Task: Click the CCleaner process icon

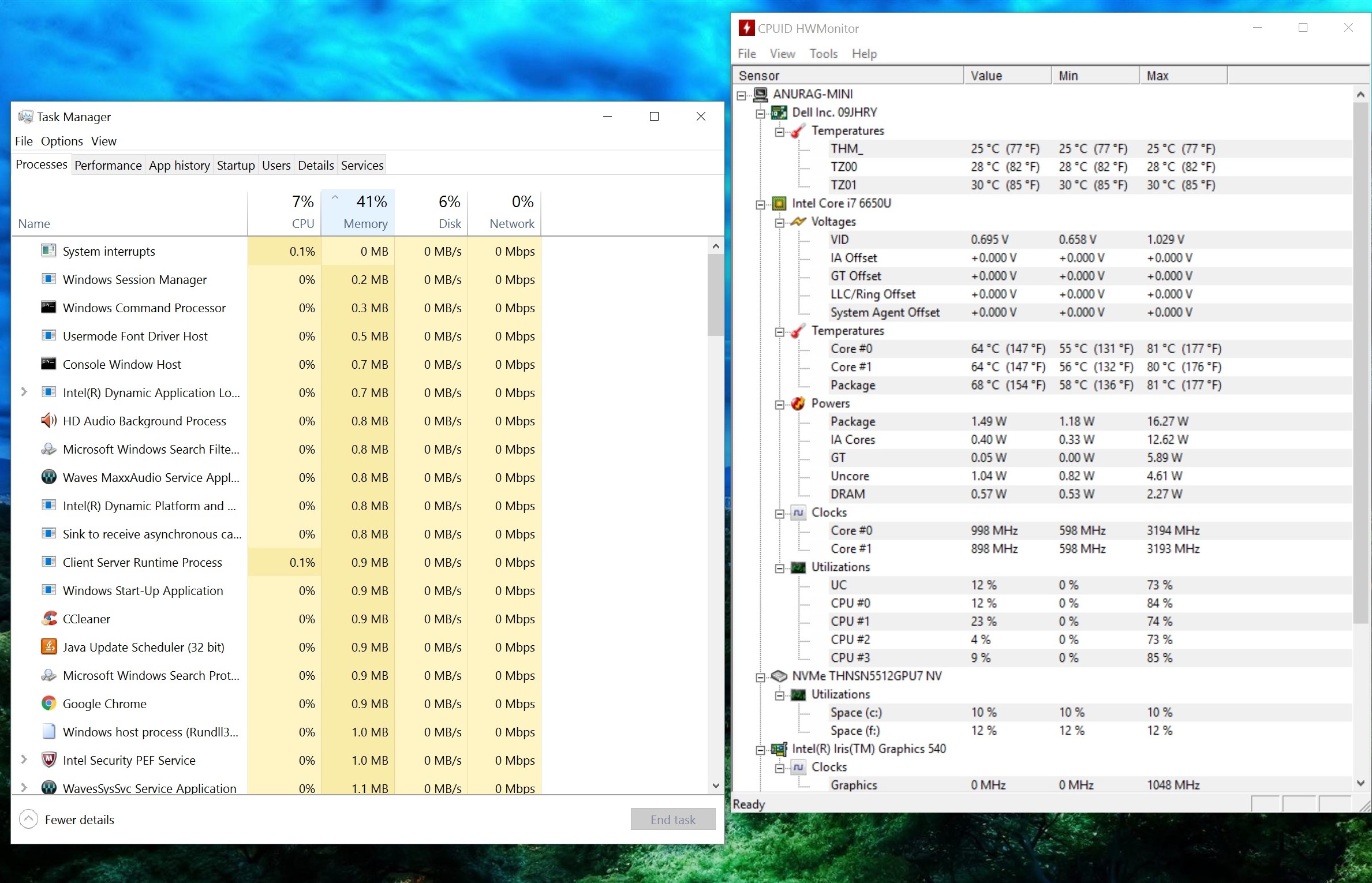Action: coord(49,619)
